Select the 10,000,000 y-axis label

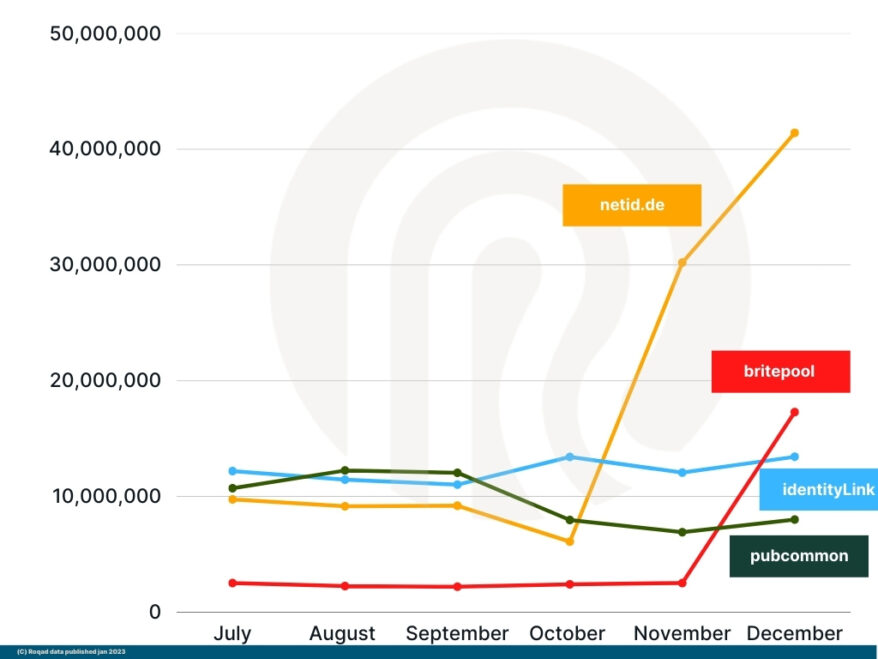pyautogui.click(x=105, y=497)
